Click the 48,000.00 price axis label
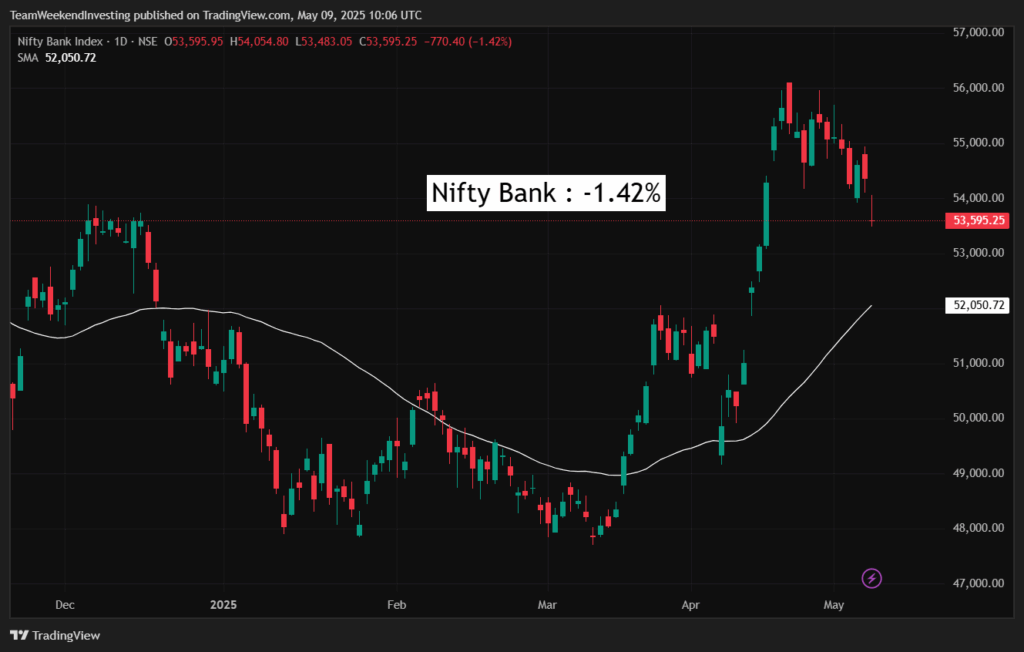Viewport: 1024px width, 652px height. tap(978, 528)
